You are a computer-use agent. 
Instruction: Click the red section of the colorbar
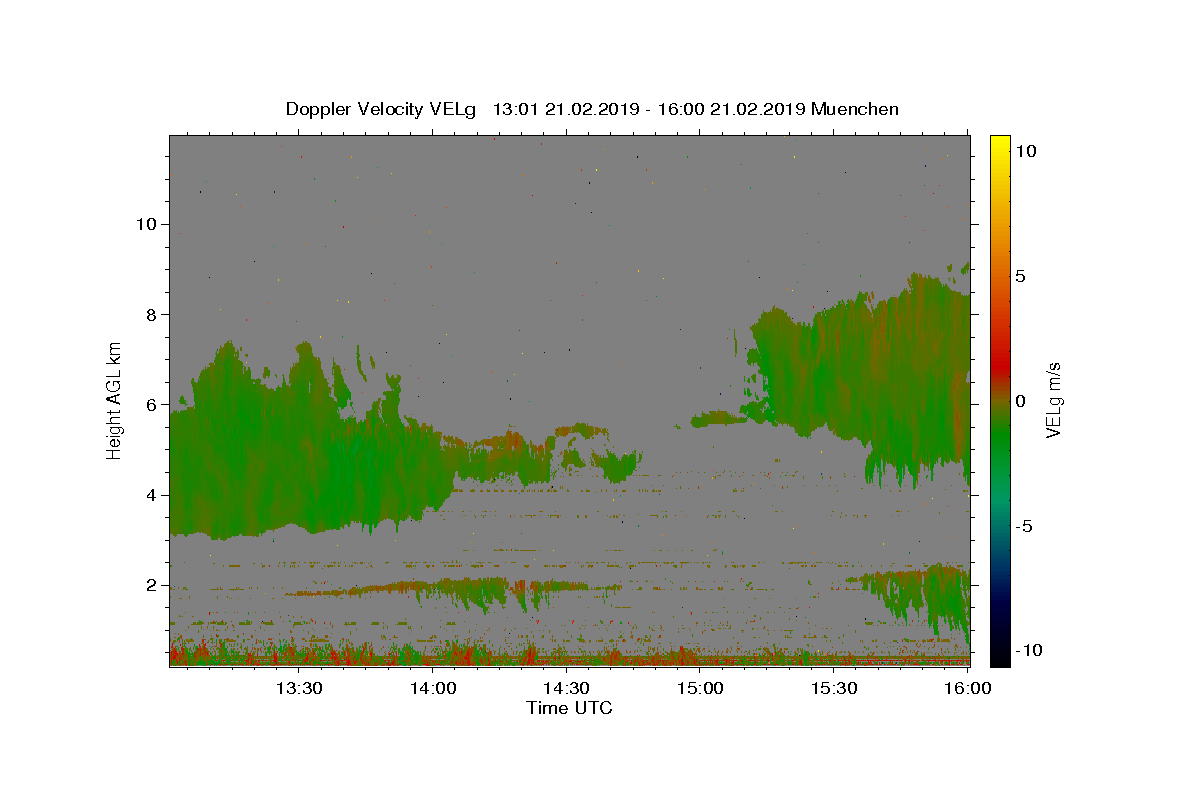click(x=1000, y=365)
